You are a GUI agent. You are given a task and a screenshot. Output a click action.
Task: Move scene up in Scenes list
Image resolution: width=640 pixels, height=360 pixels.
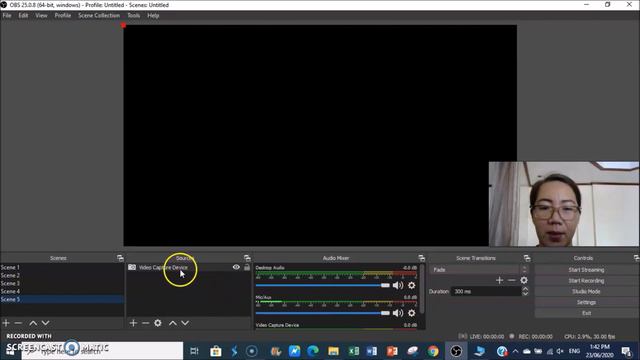click(33, 323)
